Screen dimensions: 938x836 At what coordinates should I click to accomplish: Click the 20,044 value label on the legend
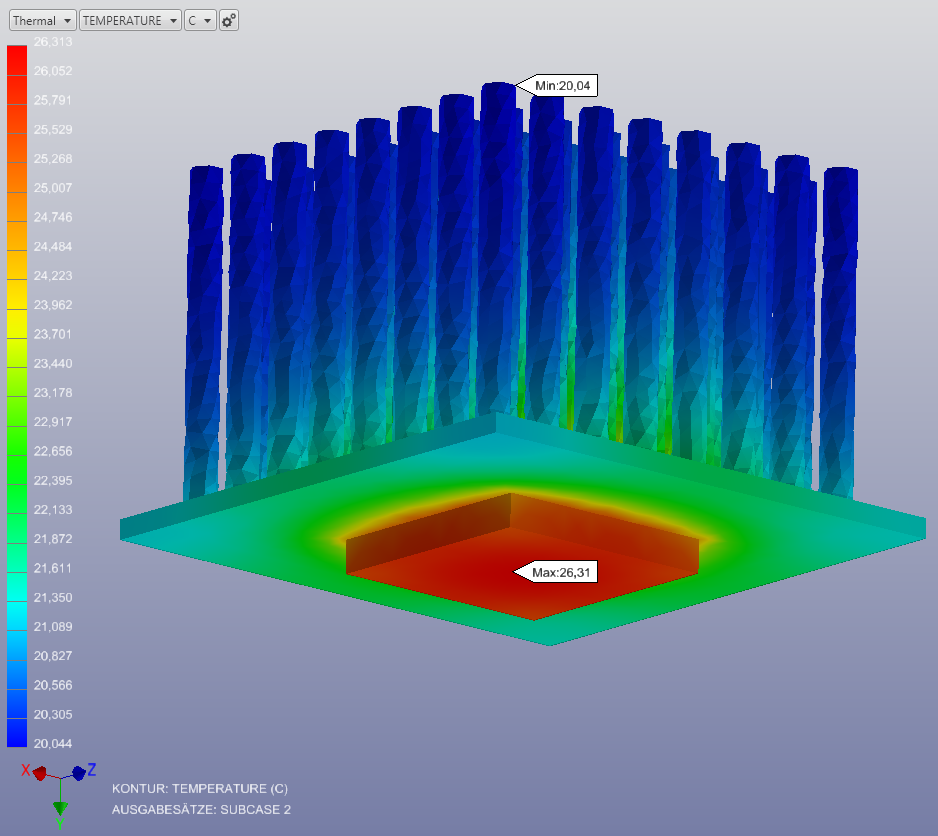tap(51, 743)
